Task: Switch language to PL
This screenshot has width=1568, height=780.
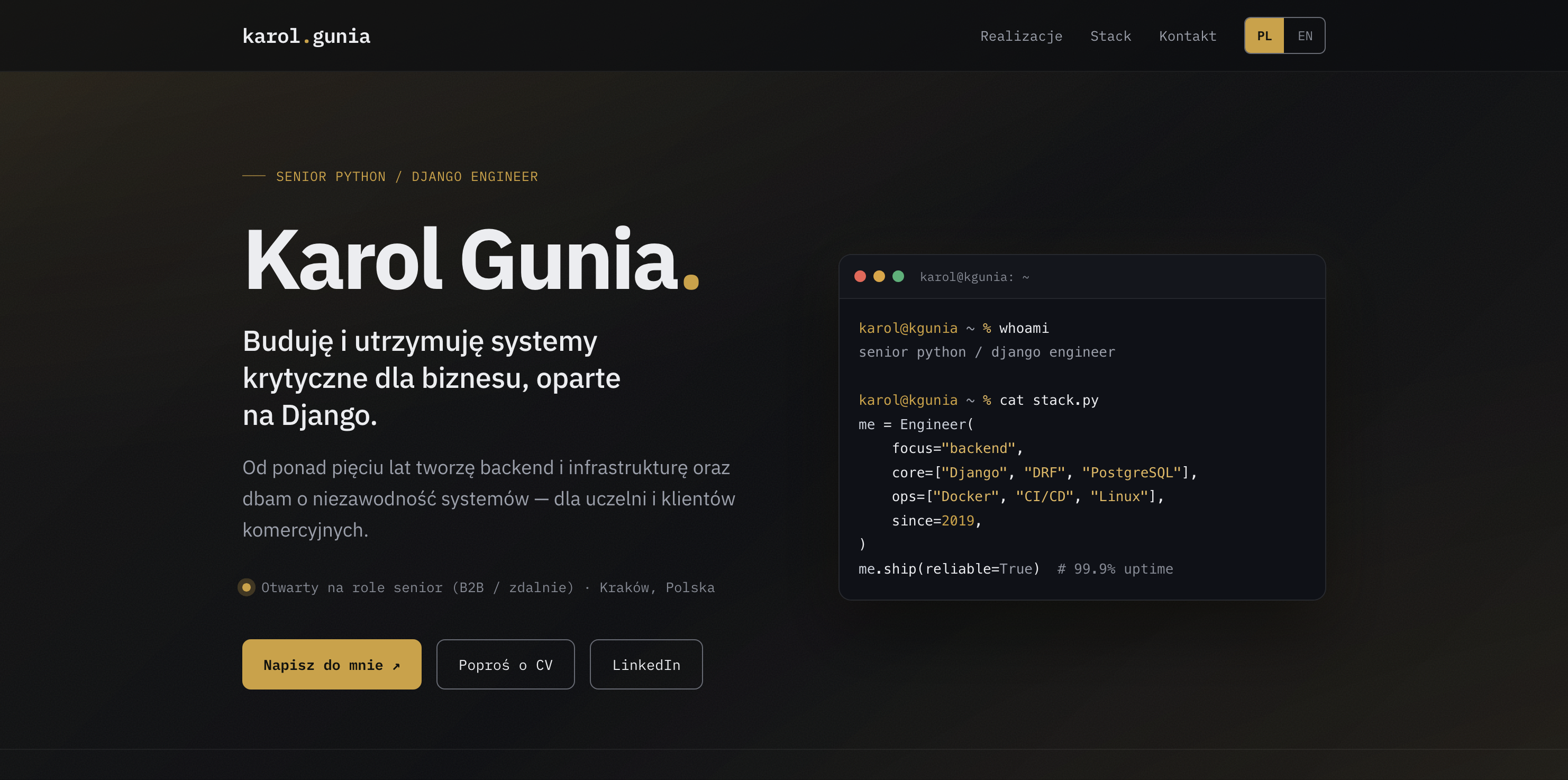Action: point(1264,36)
